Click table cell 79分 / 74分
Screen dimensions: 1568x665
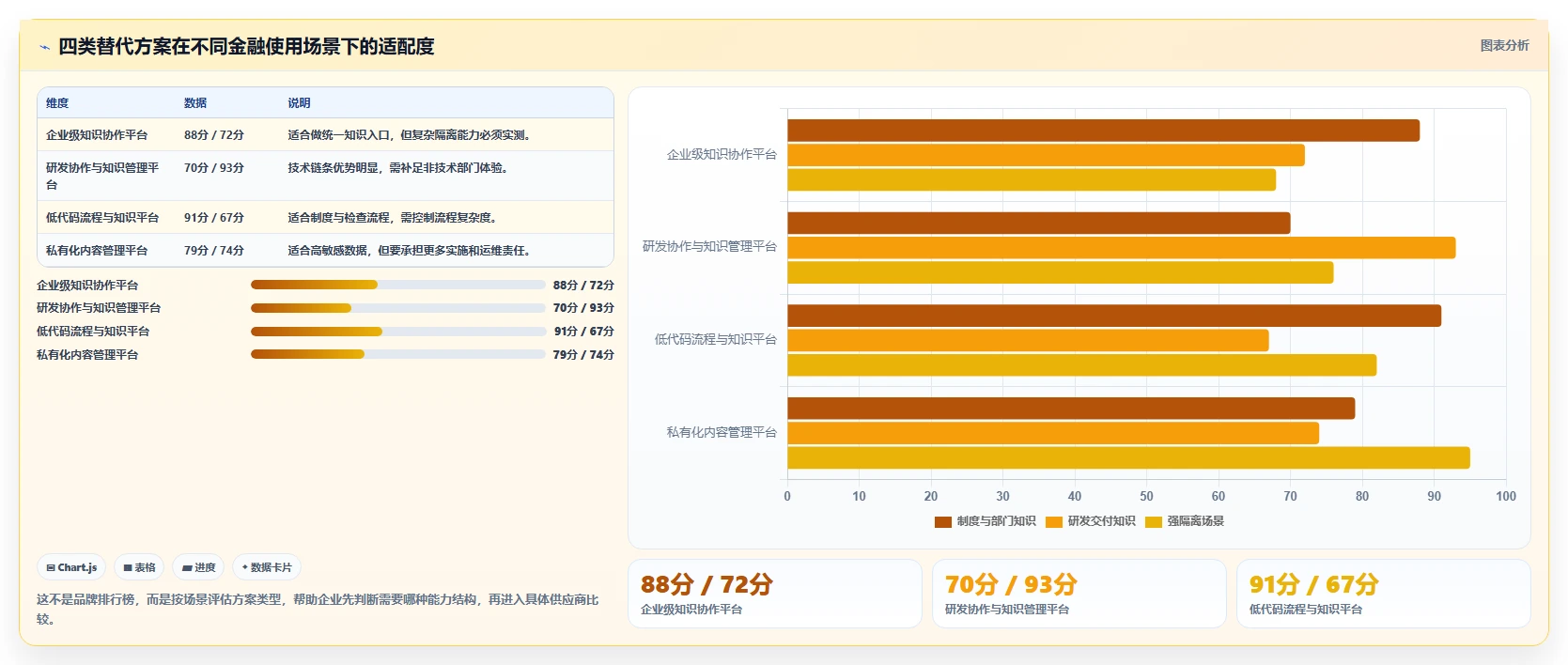(x=214, y=251)
